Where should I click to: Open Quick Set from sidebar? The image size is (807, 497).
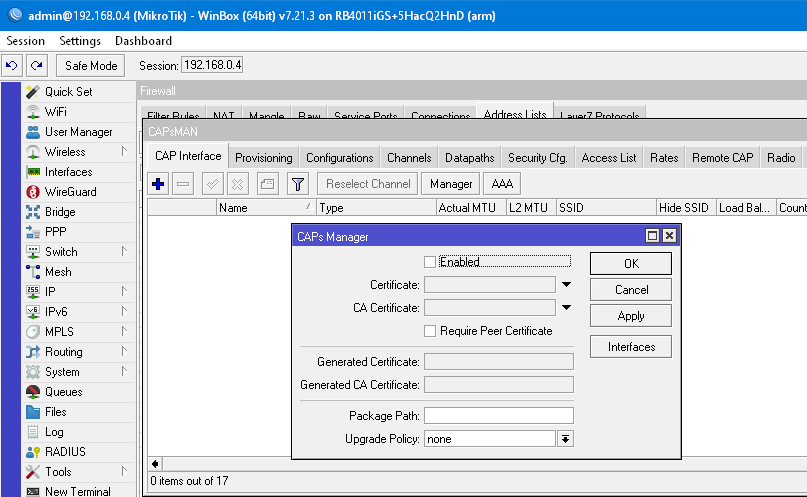(x=68, y=92)
